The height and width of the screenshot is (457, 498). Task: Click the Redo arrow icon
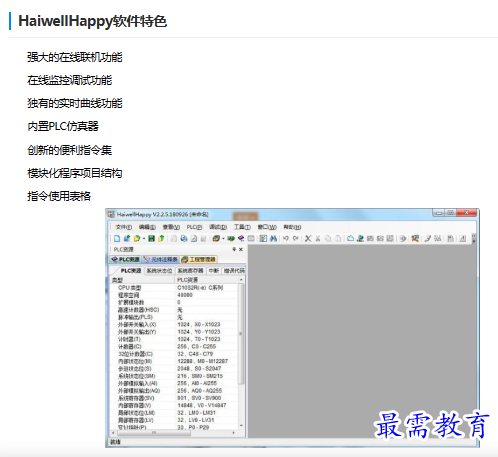296,238
